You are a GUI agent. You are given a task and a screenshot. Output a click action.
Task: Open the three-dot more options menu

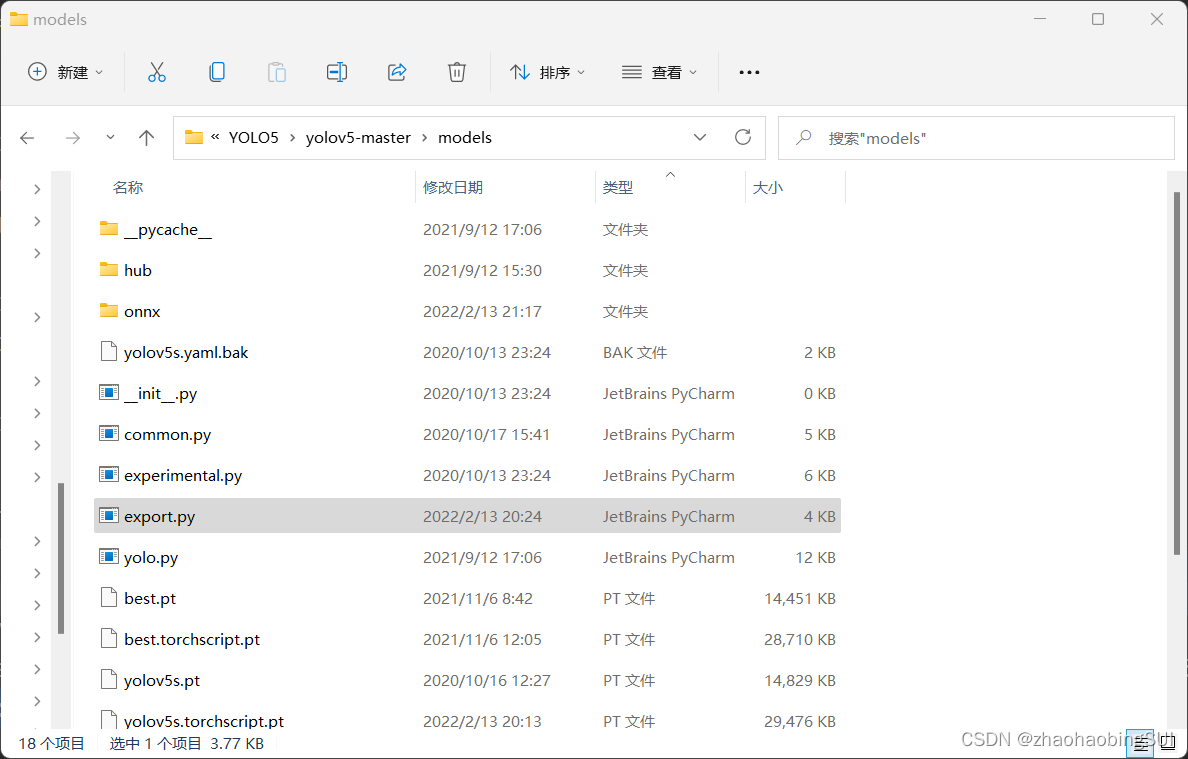(x=749, y=72)
